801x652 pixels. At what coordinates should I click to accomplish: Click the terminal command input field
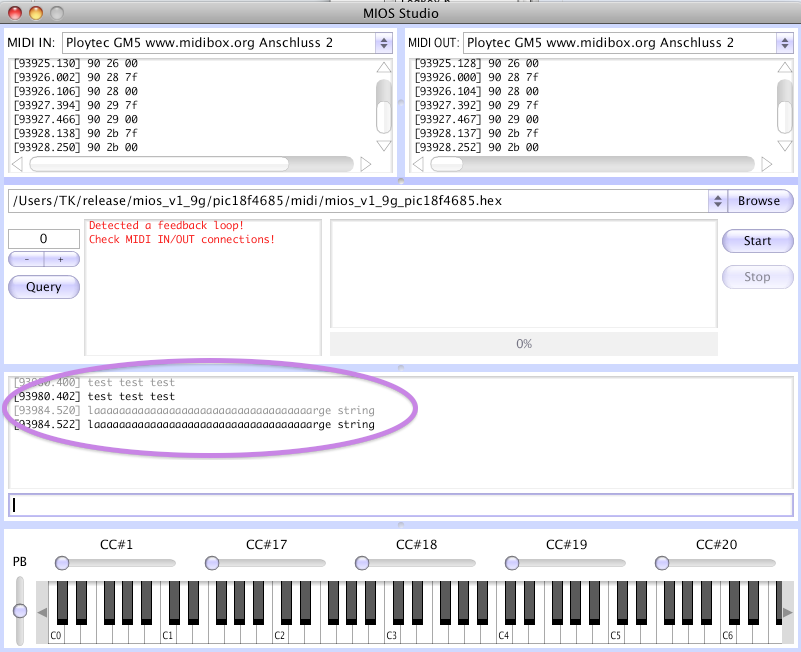401,505
